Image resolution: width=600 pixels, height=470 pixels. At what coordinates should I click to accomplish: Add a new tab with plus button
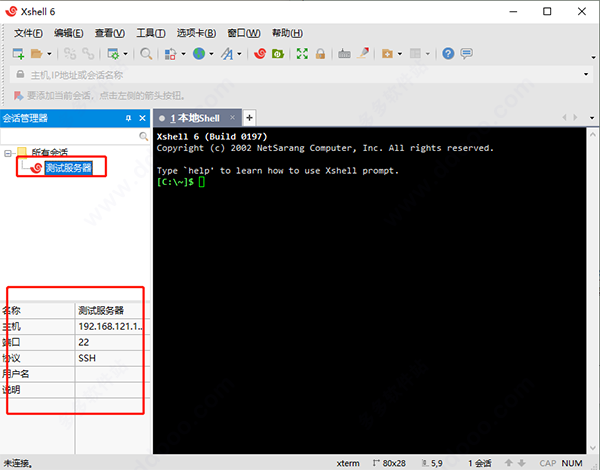[250, 118]
